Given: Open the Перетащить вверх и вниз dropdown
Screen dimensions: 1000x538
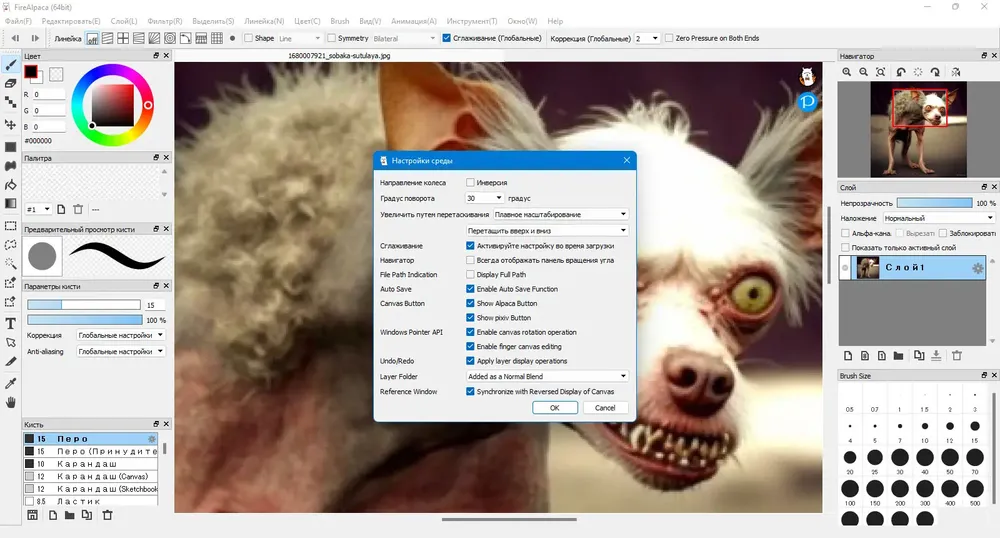Looking at the screenshot, I should (x=547, y=230).
